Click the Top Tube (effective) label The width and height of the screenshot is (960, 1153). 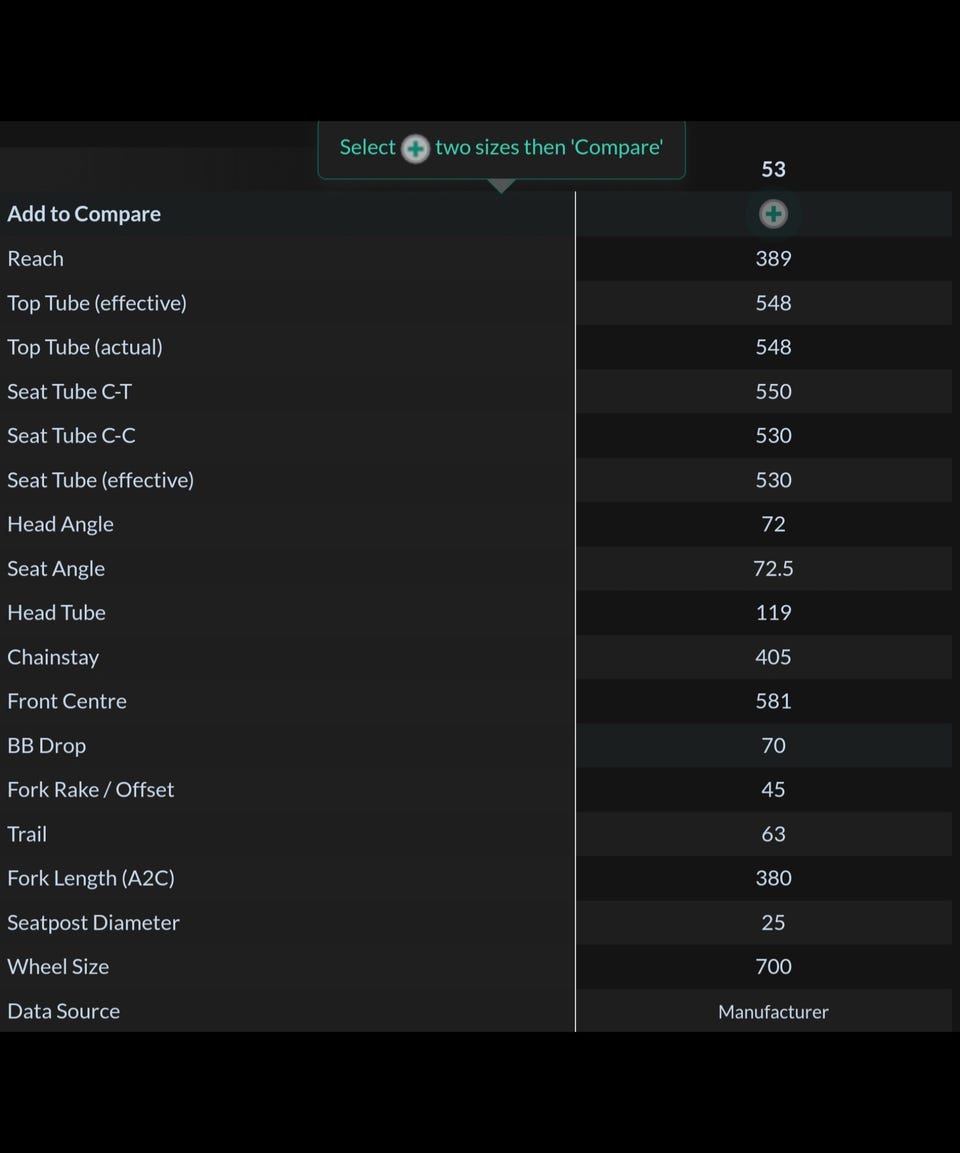97,303
